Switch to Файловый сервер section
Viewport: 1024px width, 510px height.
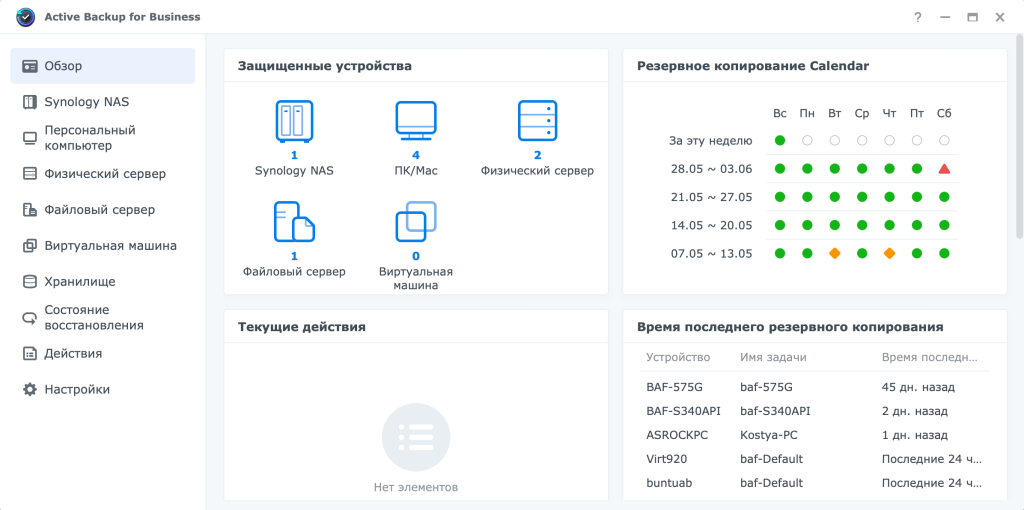point(103,210)
